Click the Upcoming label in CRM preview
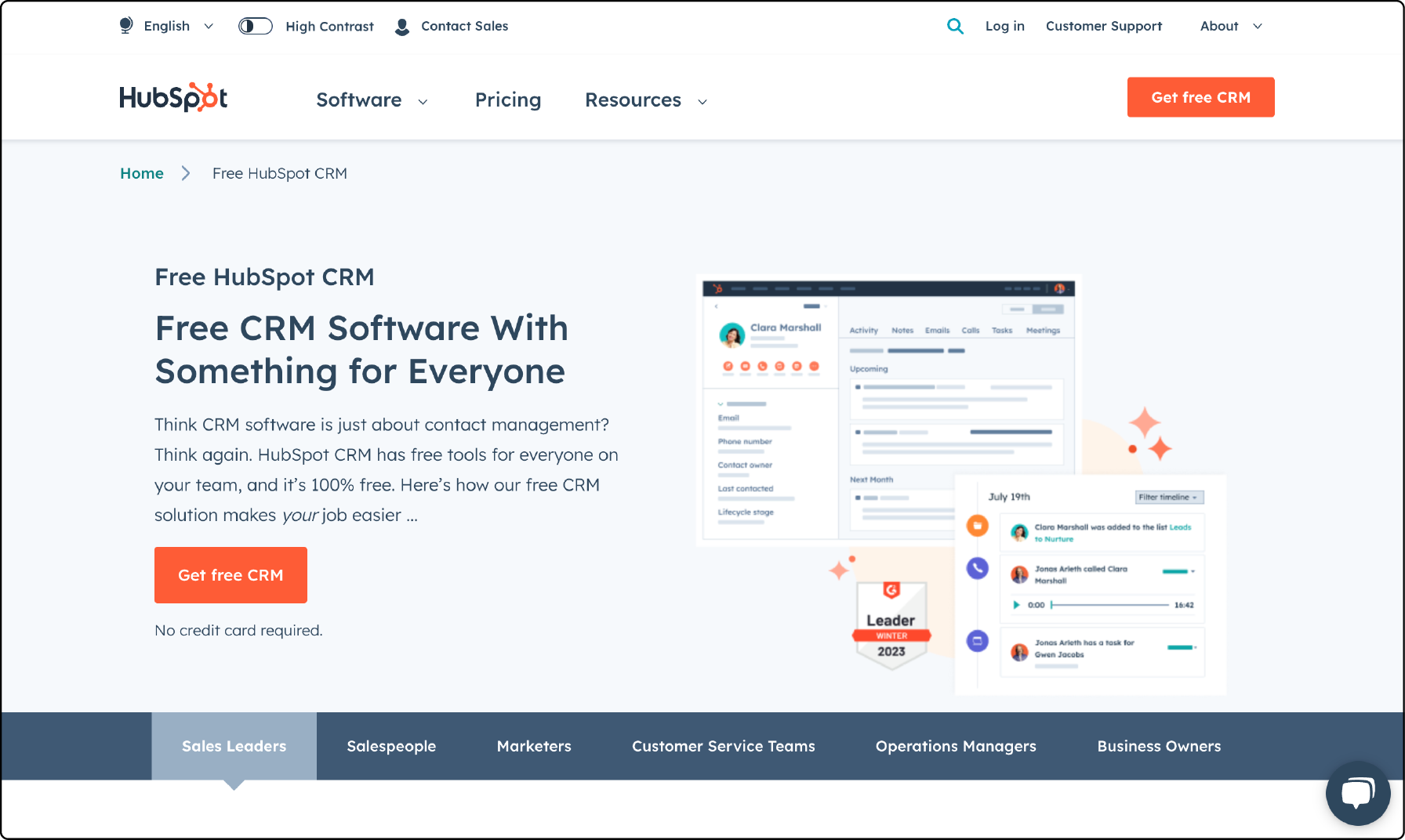 coord(869,369)
